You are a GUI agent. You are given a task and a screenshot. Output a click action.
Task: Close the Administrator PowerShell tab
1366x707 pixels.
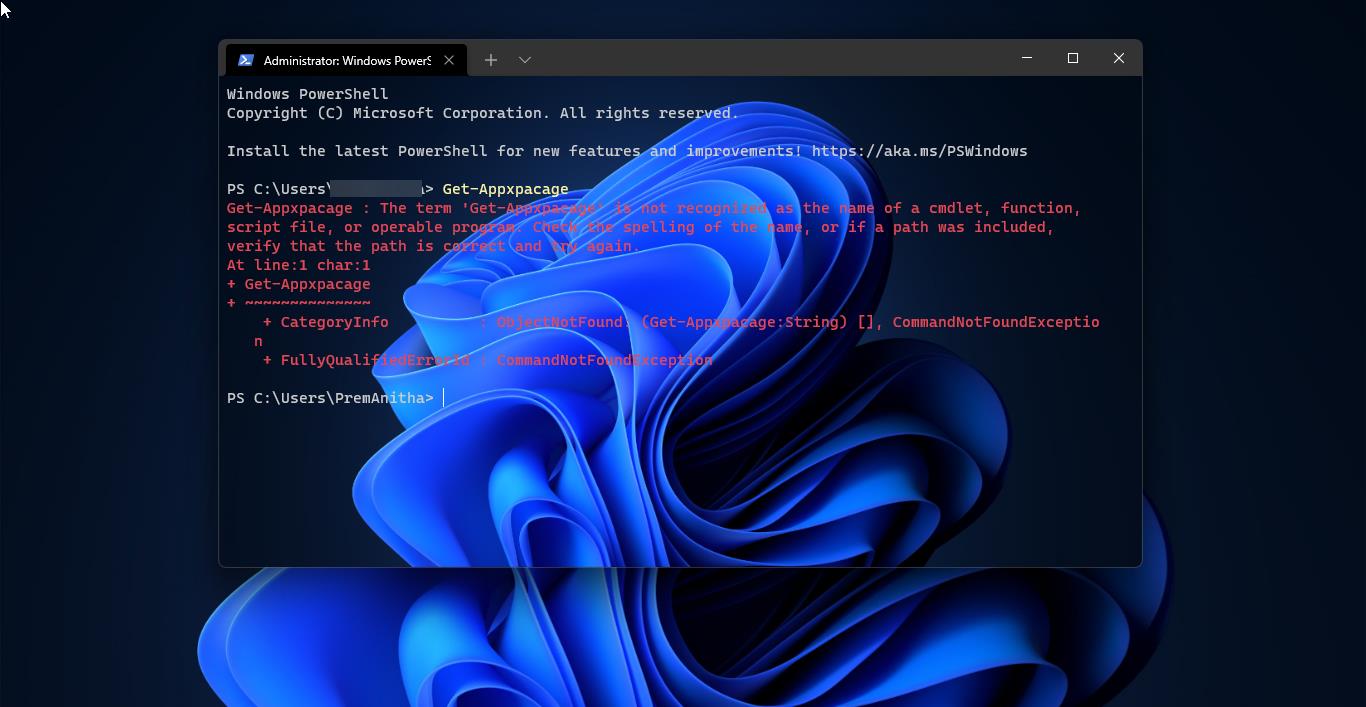(449, 60)
